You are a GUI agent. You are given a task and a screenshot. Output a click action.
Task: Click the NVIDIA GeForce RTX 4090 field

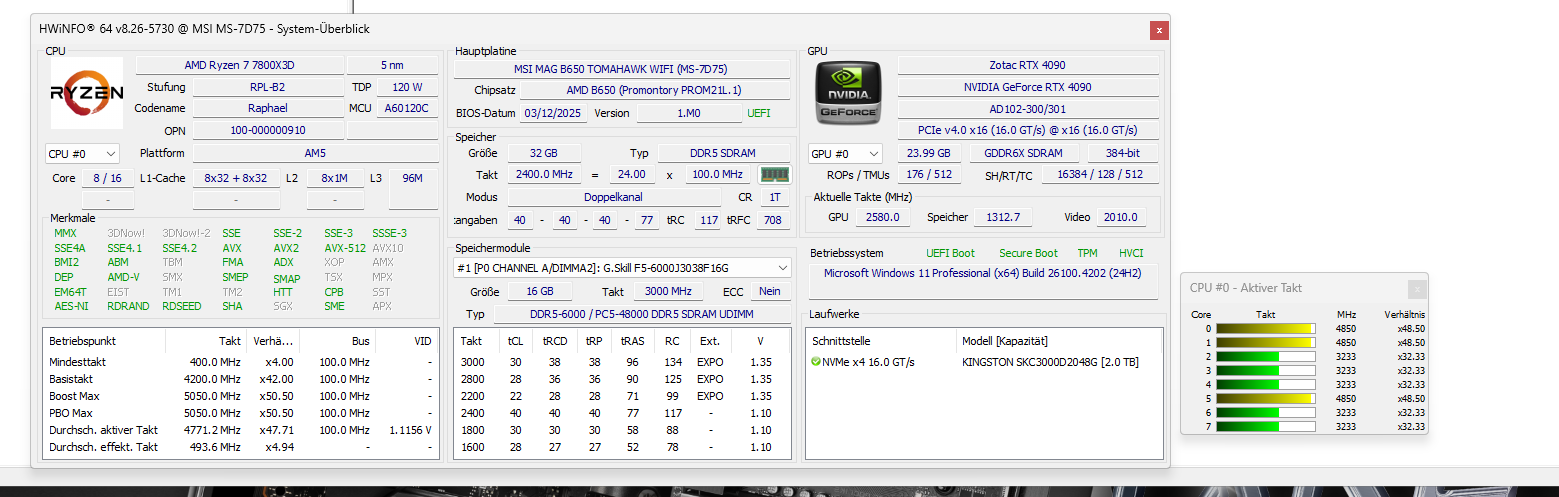[x=1028, y=87]
